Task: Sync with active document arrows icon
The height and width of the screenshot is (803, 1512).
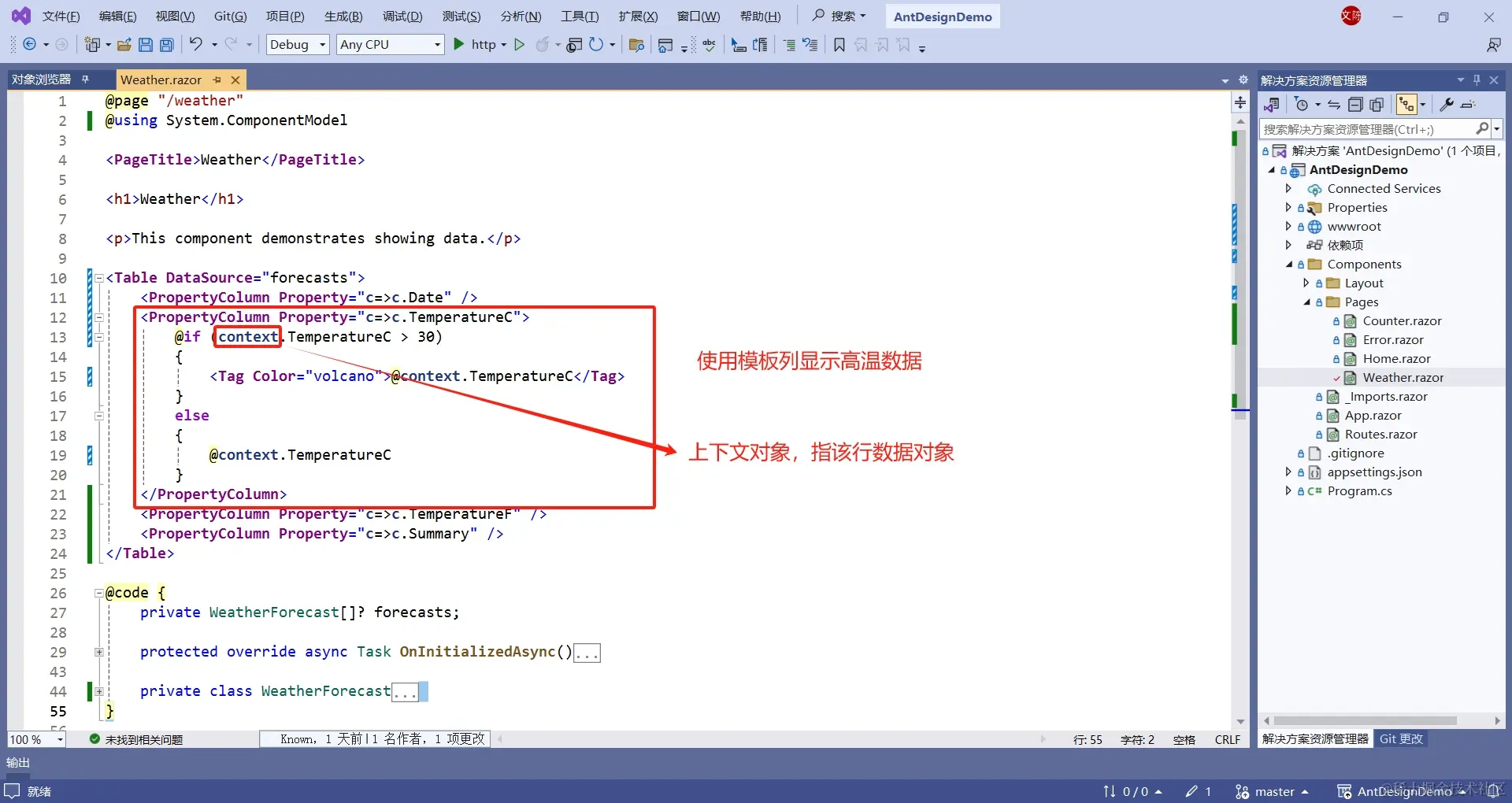Action: click(x=1334, y=105)
